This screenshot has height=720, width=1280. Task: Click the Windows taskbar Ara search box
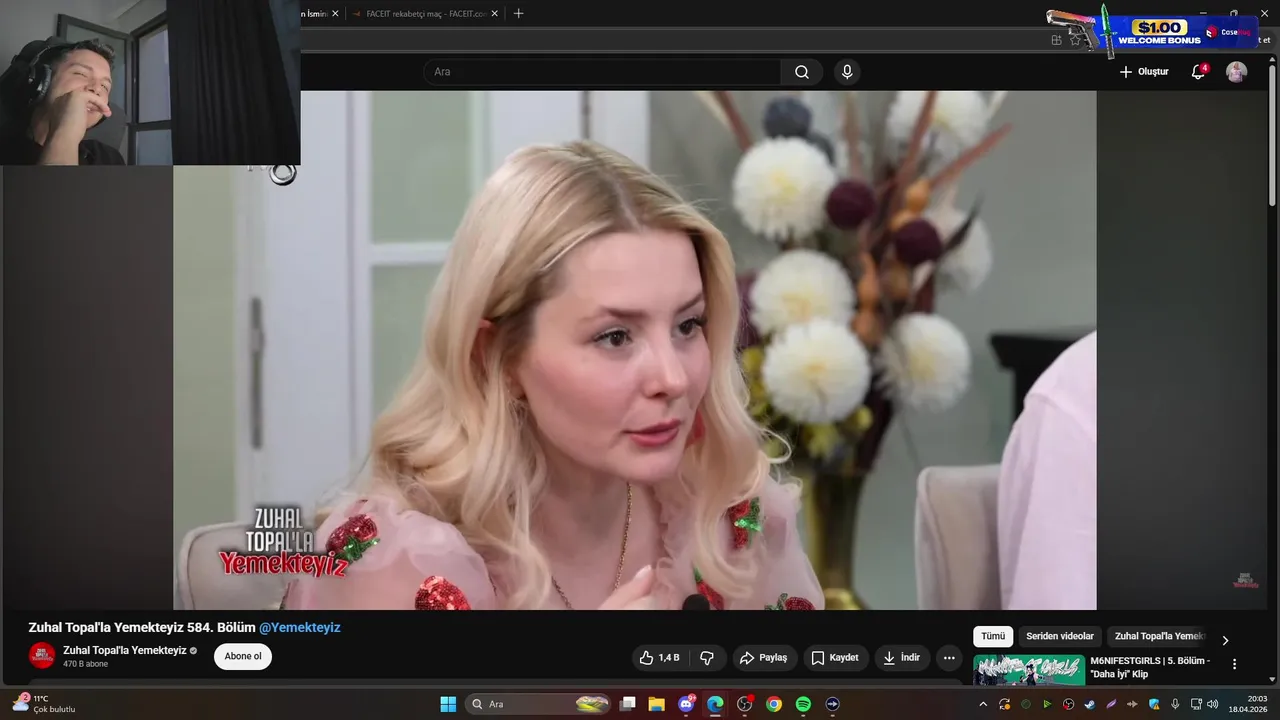coord(540,704)
